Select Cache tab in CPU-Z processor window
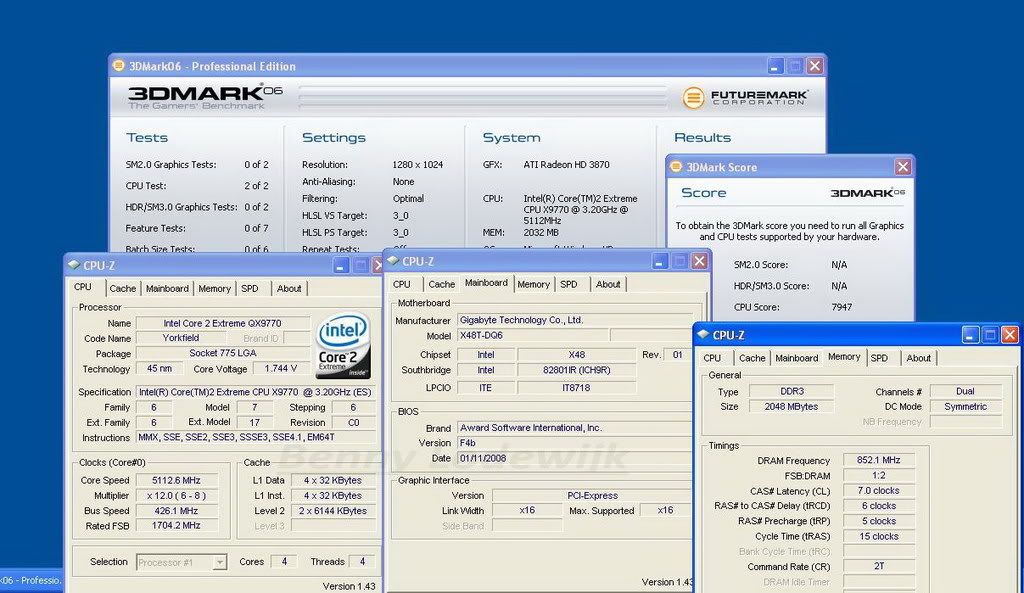The width and height of the screenshot is (1024, 593). point(123,288)
